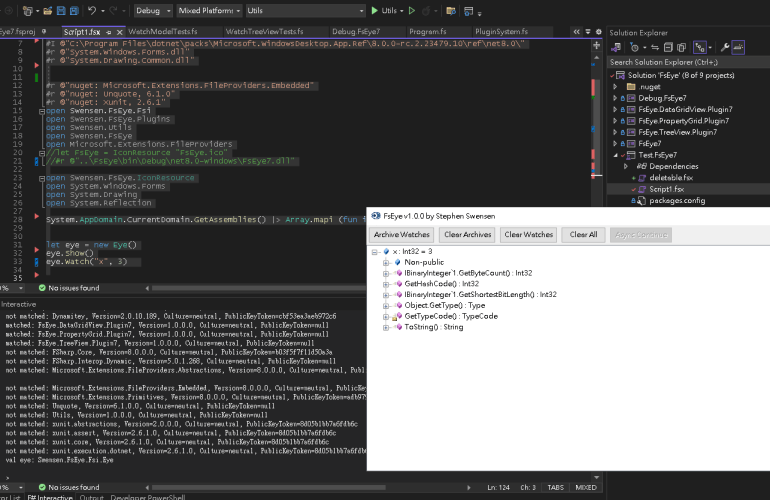Image resolution: width=770 pixels, height=500 pixels.
Task: Click the Save All toolbar icon
Action: tap(72, 11)
